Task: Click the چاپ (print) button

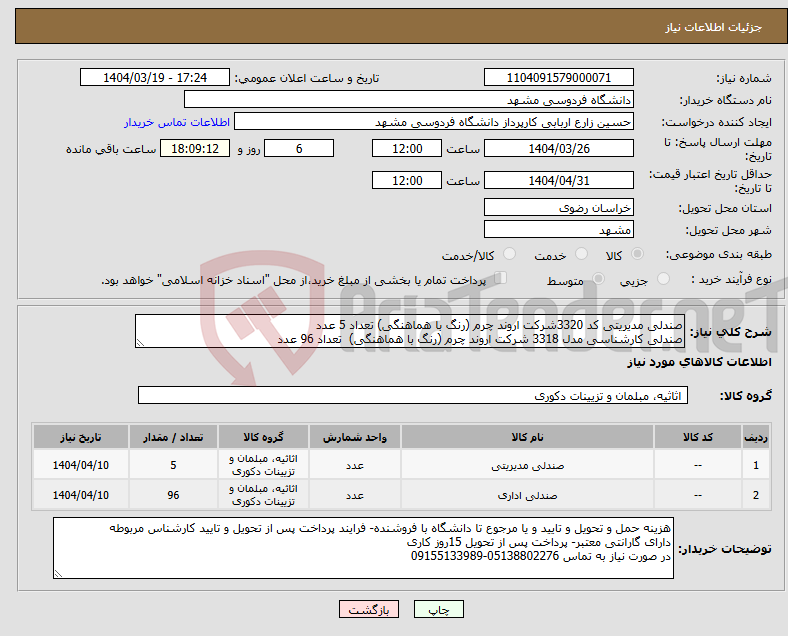Action: [x=438, y=609]
